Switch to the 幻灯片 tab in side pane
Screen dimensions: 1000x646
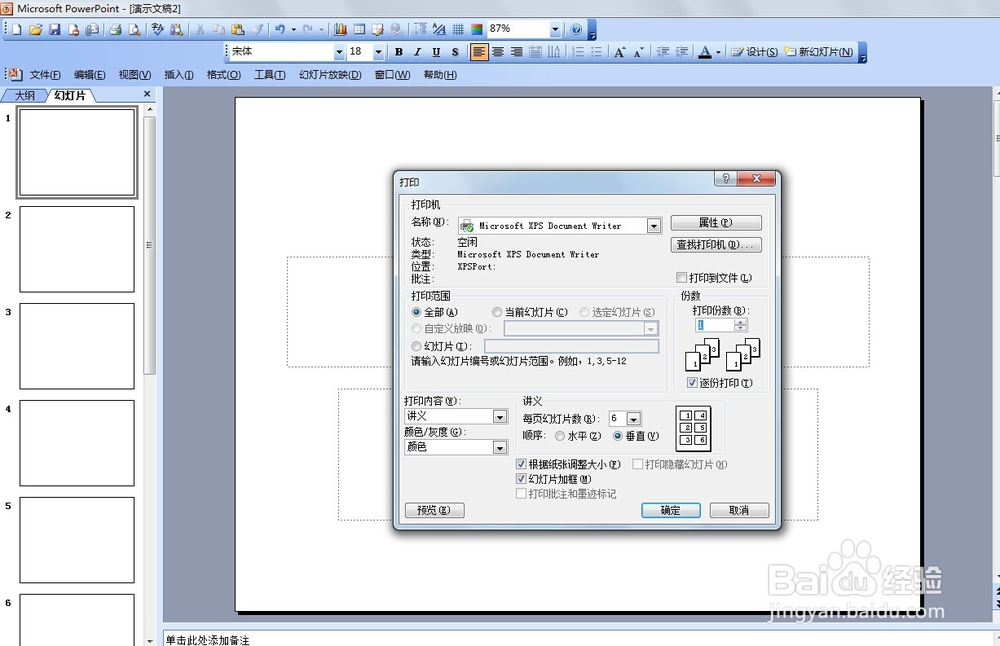[x=70, y=95]
